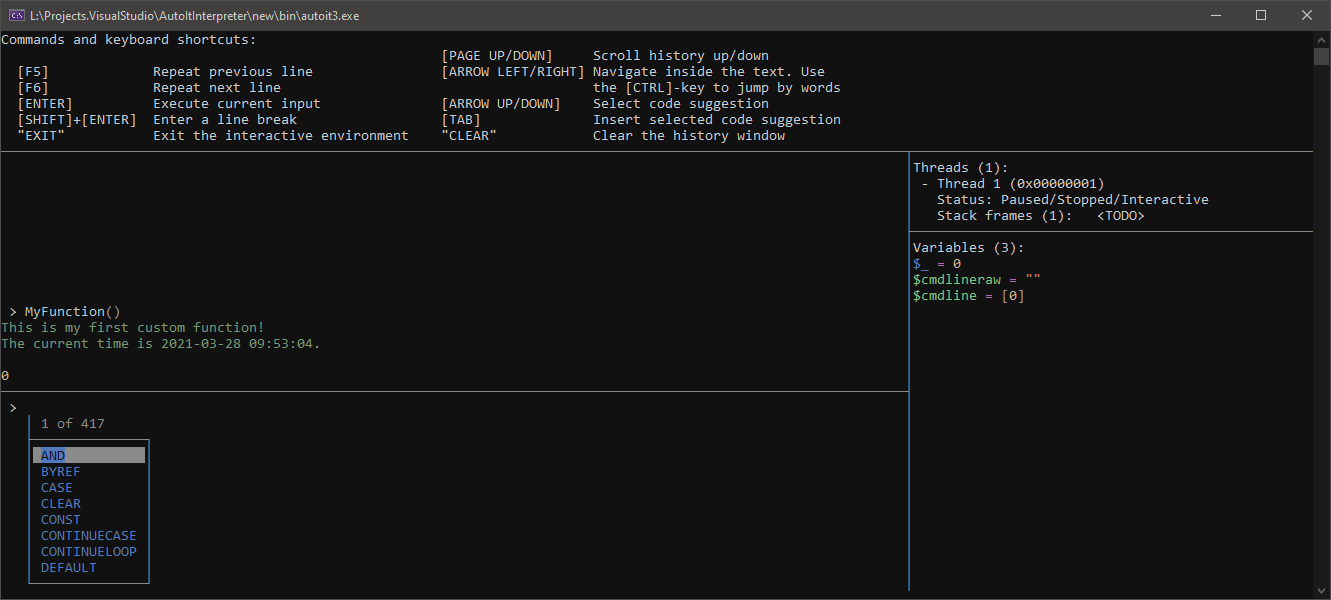Pick DEFAULT from the suggestion list

[69, 568]
